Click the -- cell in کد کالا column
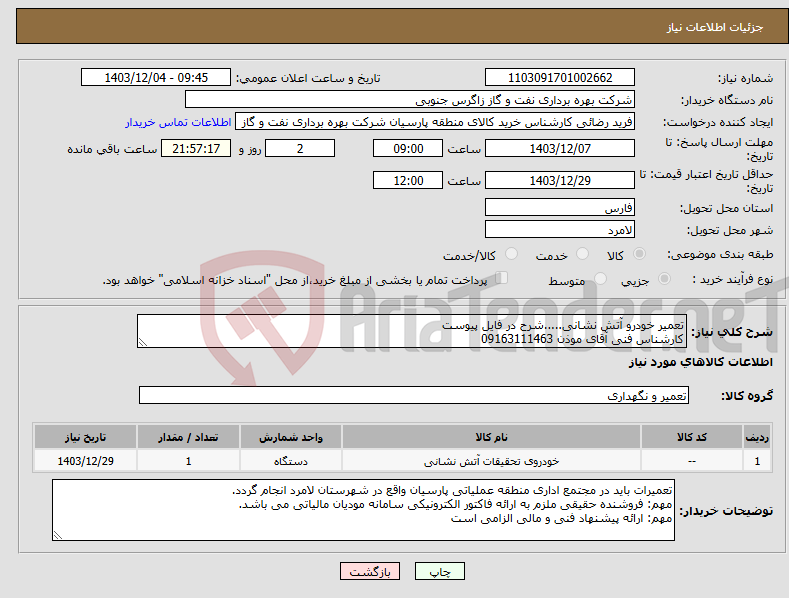 click(692, 461)
